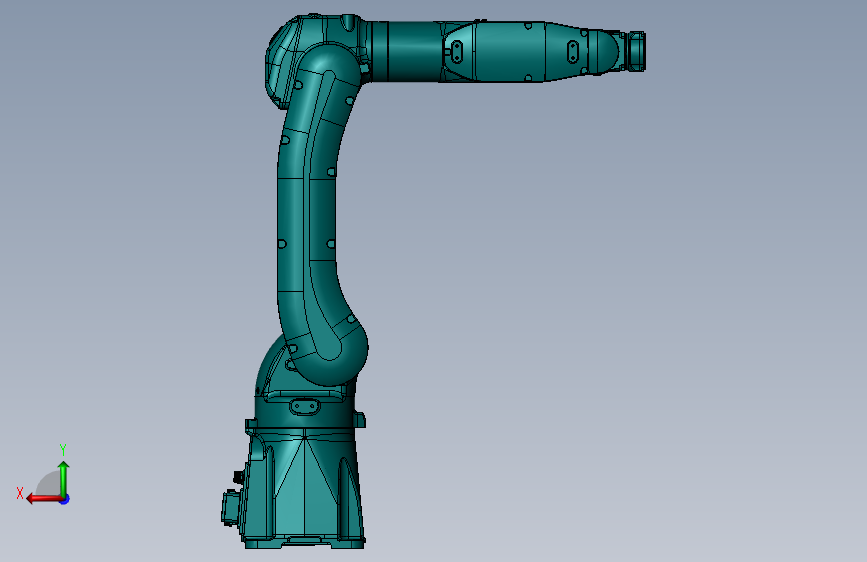Click the blue Z axis dot of the triad
The image size is (867, 562).
tap(65, 499)
